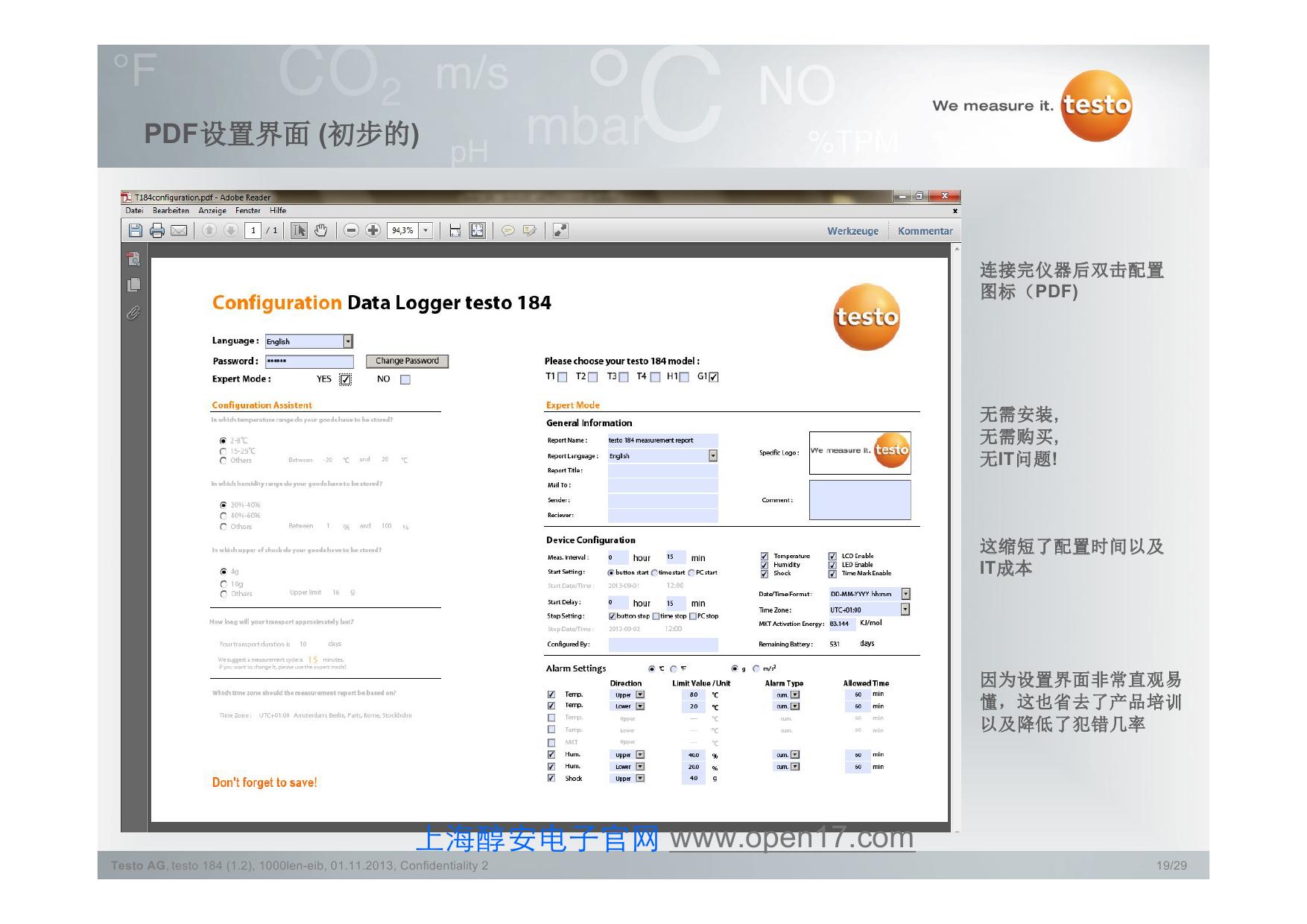Open the Datei menu
This screenshot has height=924, width=1307.
pos(134,211)
